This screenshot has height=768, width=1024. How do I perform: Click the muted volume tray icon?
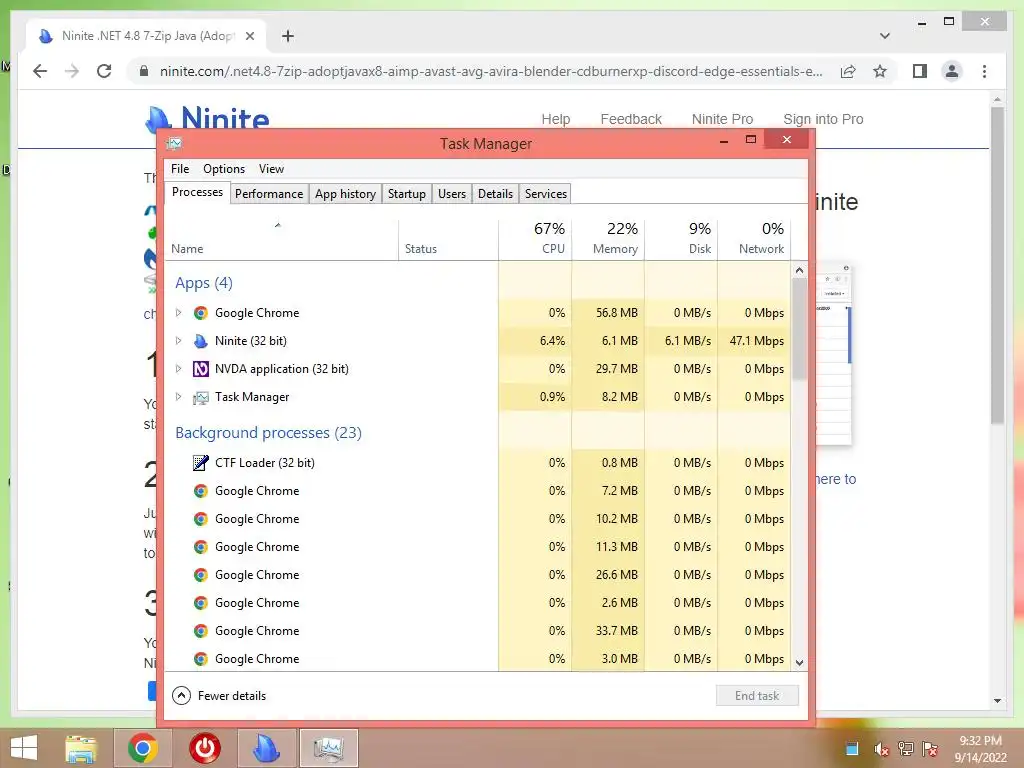[881, 749]
